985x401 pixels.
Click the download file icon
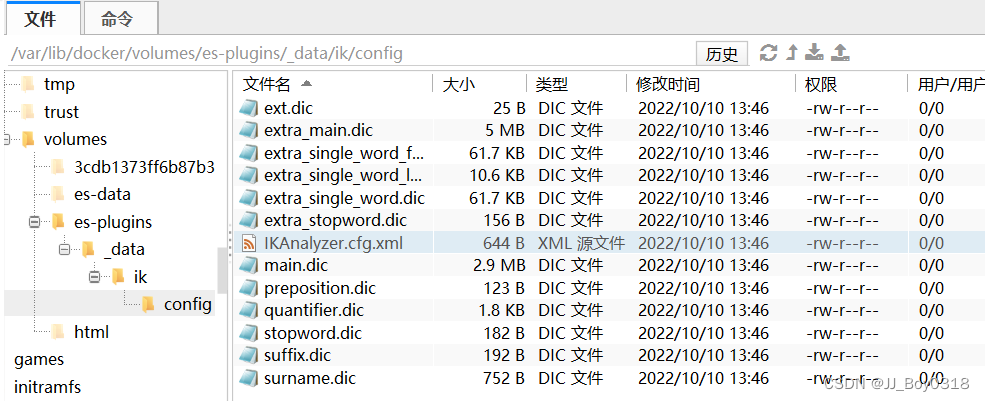click(x=814, y=53)
